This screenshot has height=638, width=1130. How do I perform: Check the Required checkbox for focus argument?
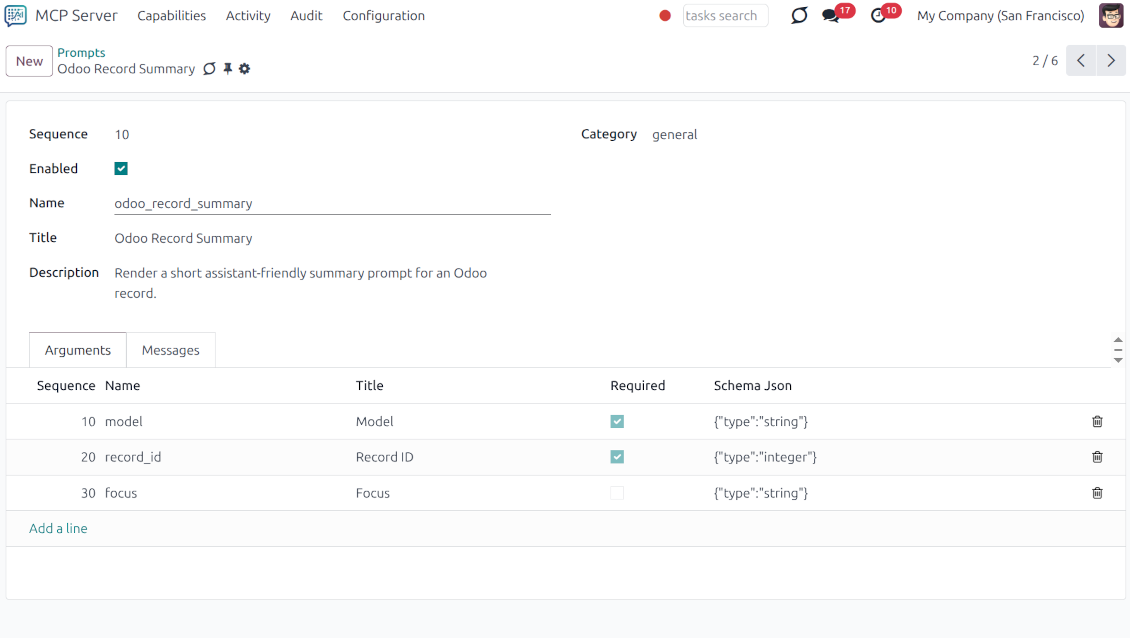[617, 492]
